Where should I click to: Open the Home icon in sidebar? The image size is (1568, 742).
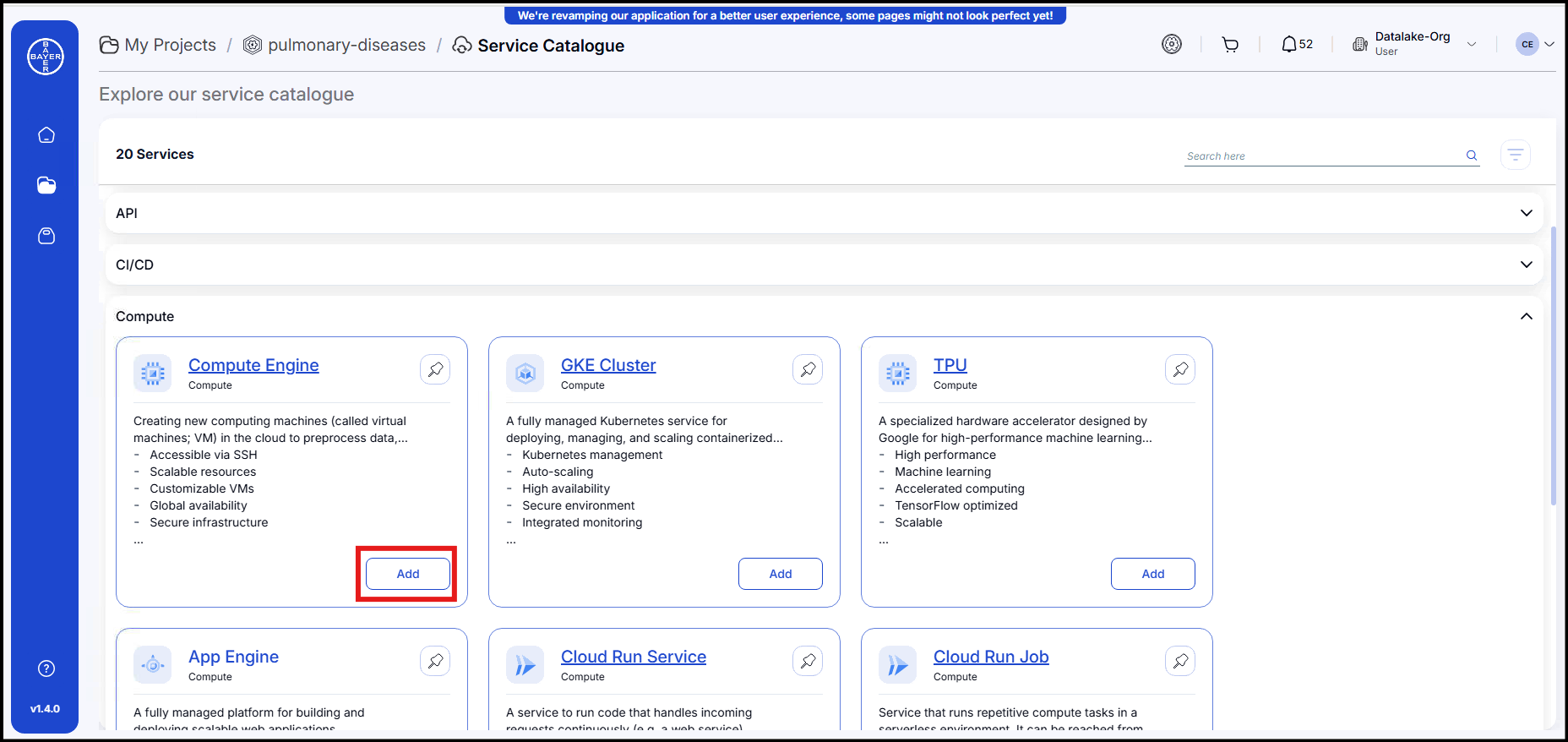coord(46,135)
